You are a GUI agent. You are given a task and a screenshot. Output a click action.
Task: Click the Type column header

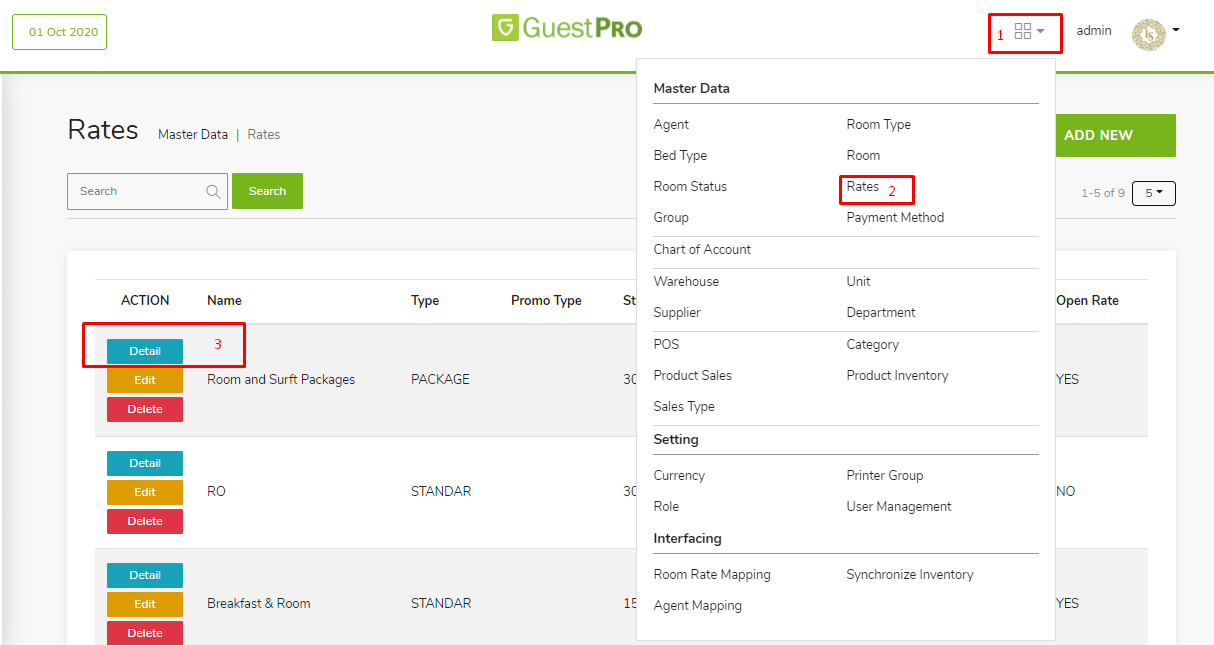425,300
